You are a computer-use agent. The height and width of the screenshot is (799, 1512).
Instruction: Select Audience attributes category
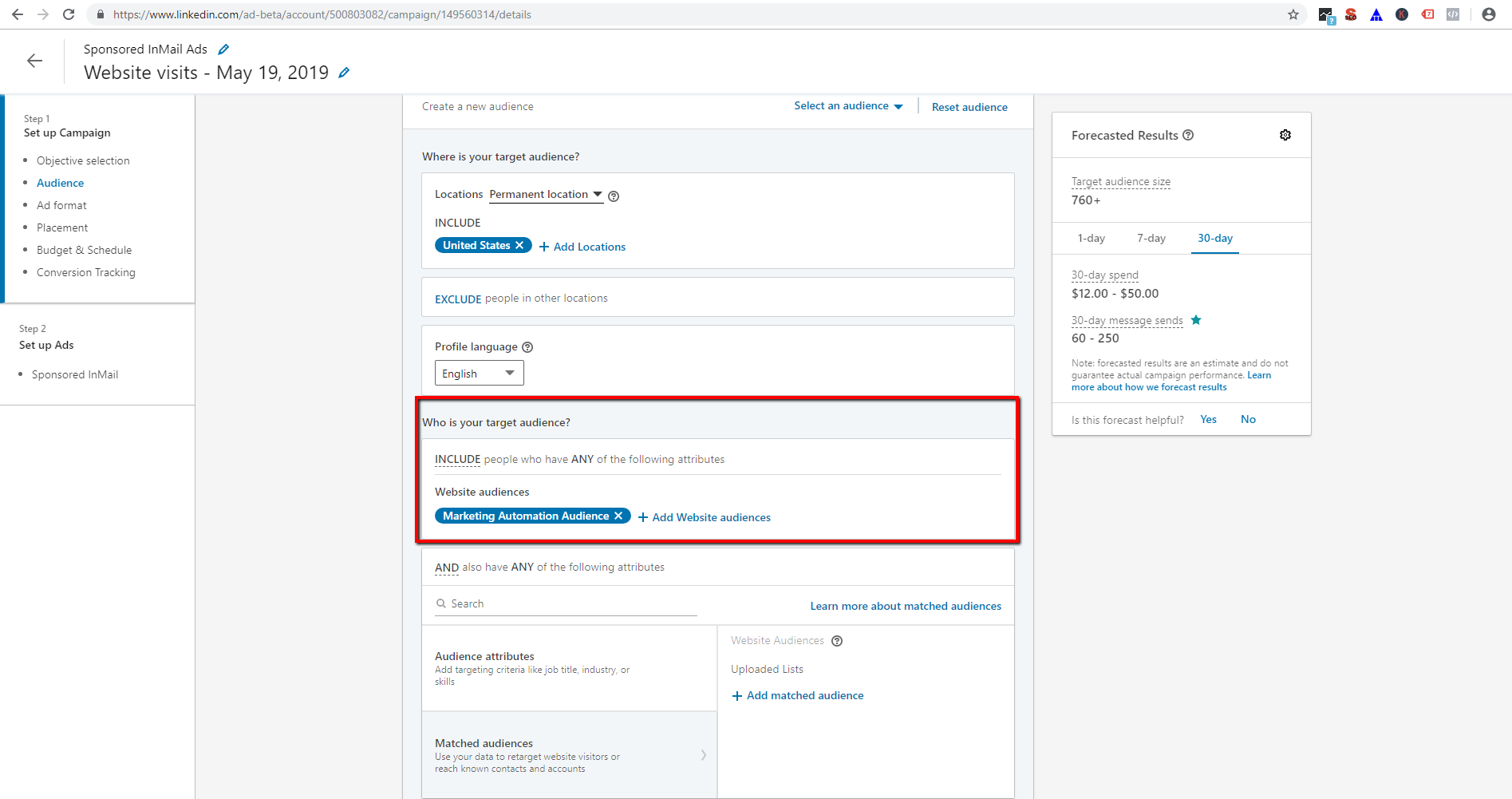click(570, 668)
